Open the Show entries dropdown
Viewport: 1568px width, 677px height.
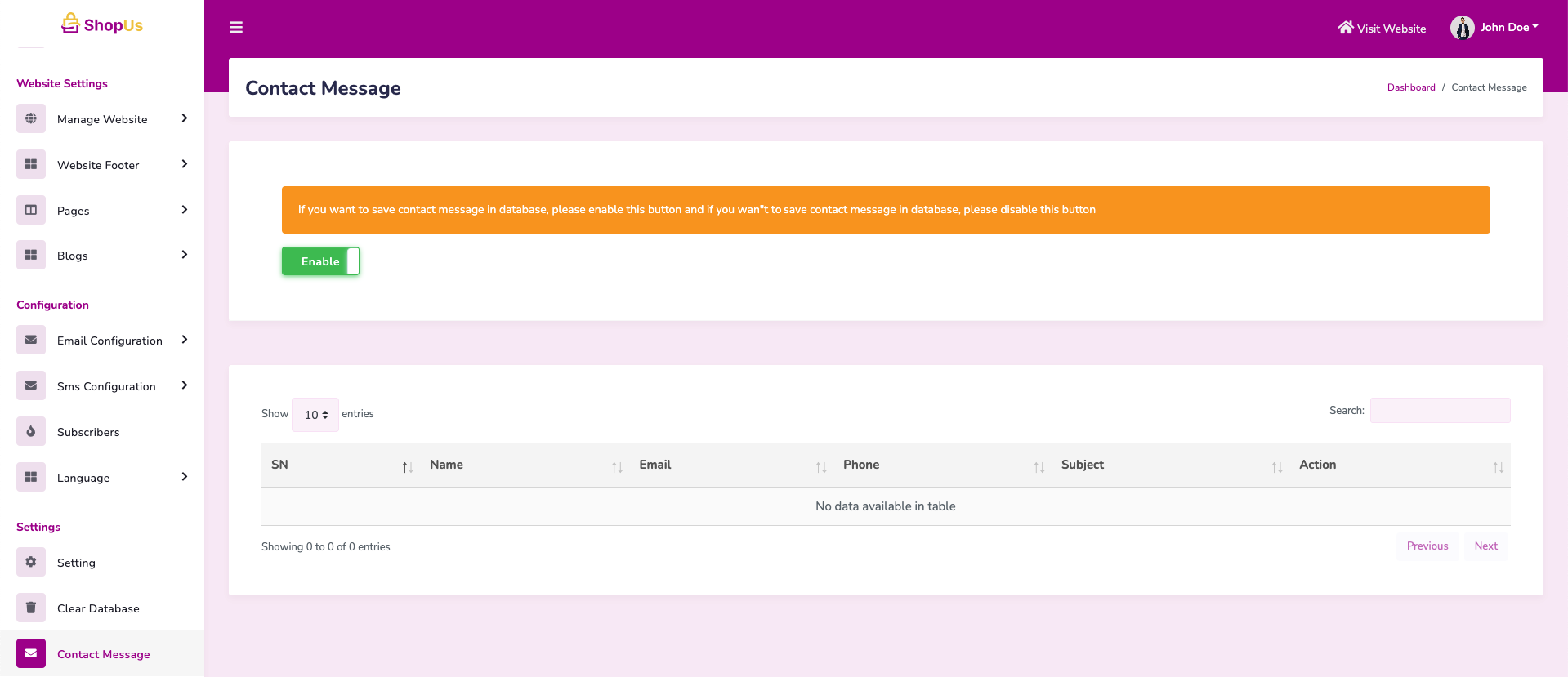pos(315,415)
